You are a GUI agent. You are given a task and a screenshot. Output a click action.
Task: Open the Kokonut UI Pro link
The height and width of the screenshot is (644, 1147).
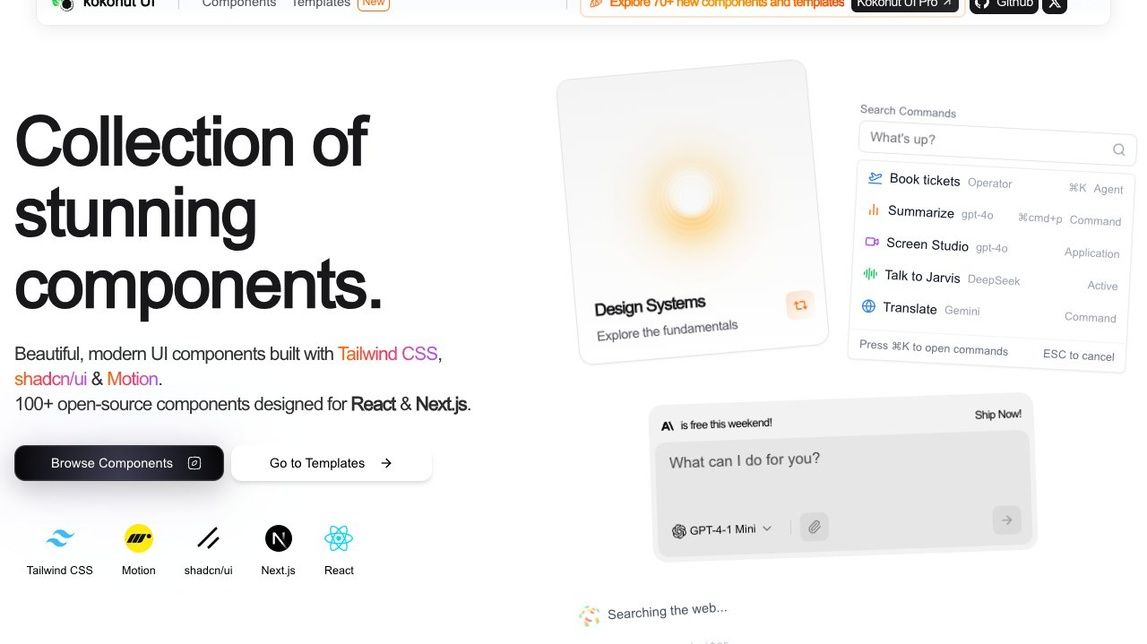pyautogui.click(x=904, y=4)
